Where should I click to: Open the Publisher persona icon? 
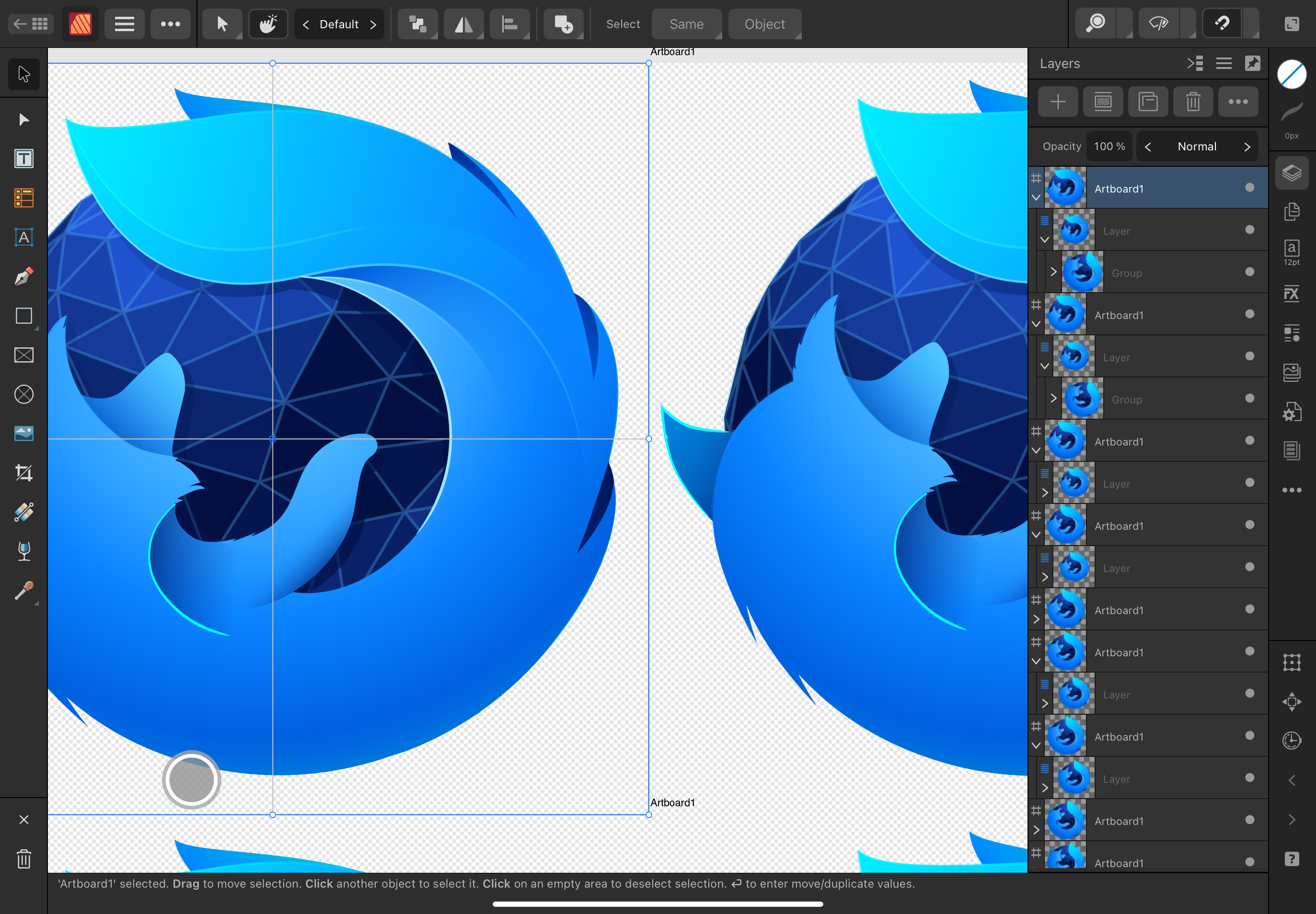pos(80,24)
